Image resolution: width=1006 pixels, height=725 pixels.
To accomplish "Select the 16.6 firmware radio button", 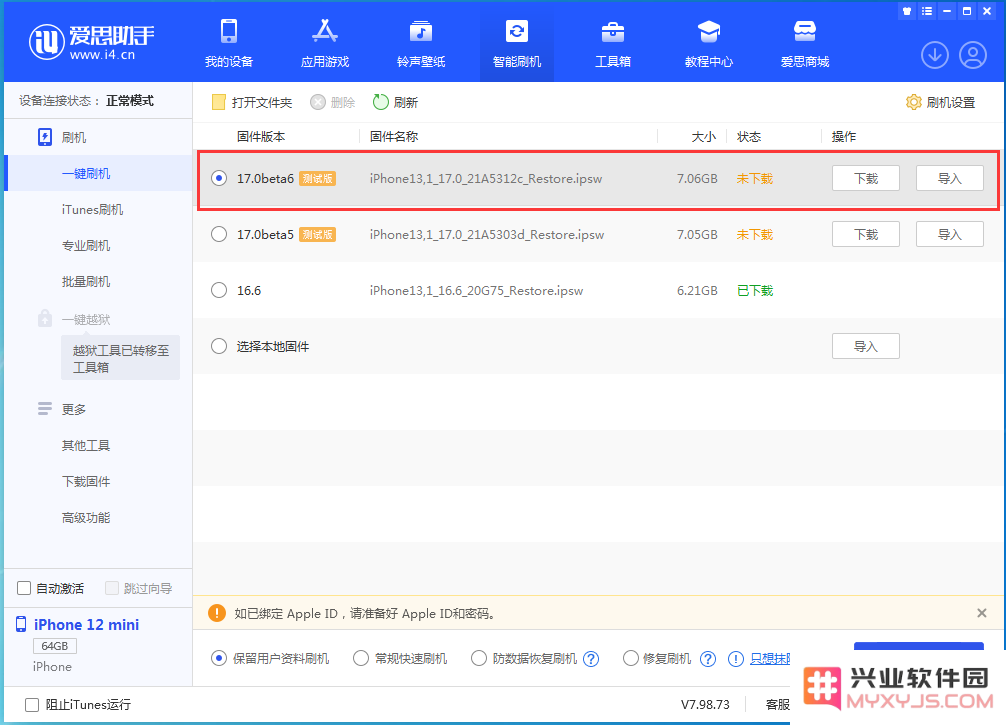I will (x=219, y=290).
